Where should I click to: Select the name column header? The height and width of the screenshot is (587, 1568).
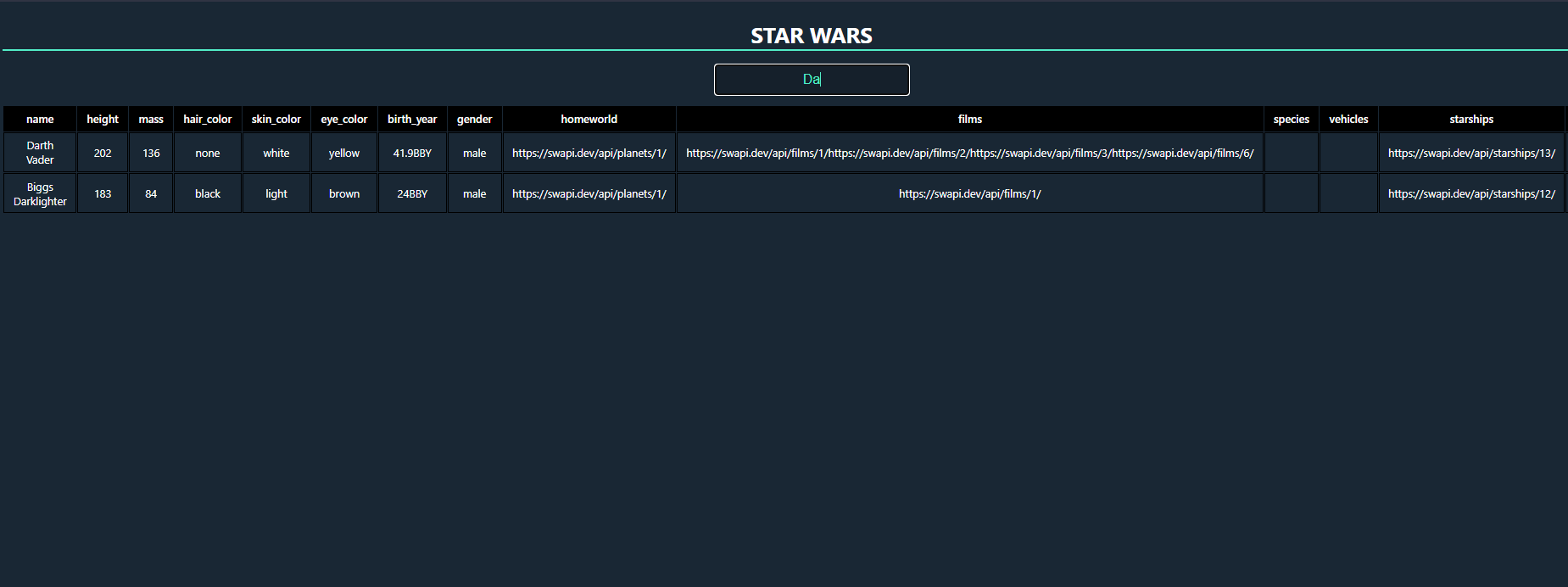coord(40,119)
